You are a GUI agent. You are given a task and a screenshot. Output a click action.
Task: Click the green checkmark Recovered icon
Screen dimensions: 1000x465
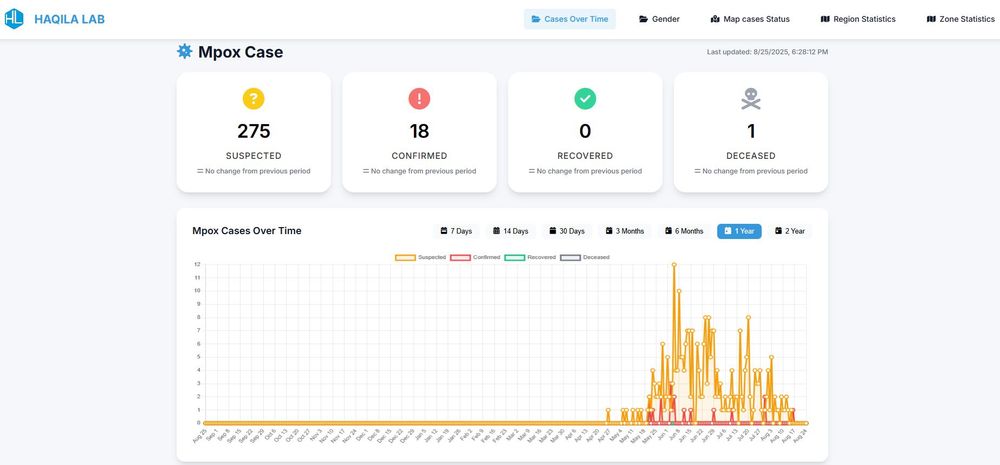click(x=585, y=99)
